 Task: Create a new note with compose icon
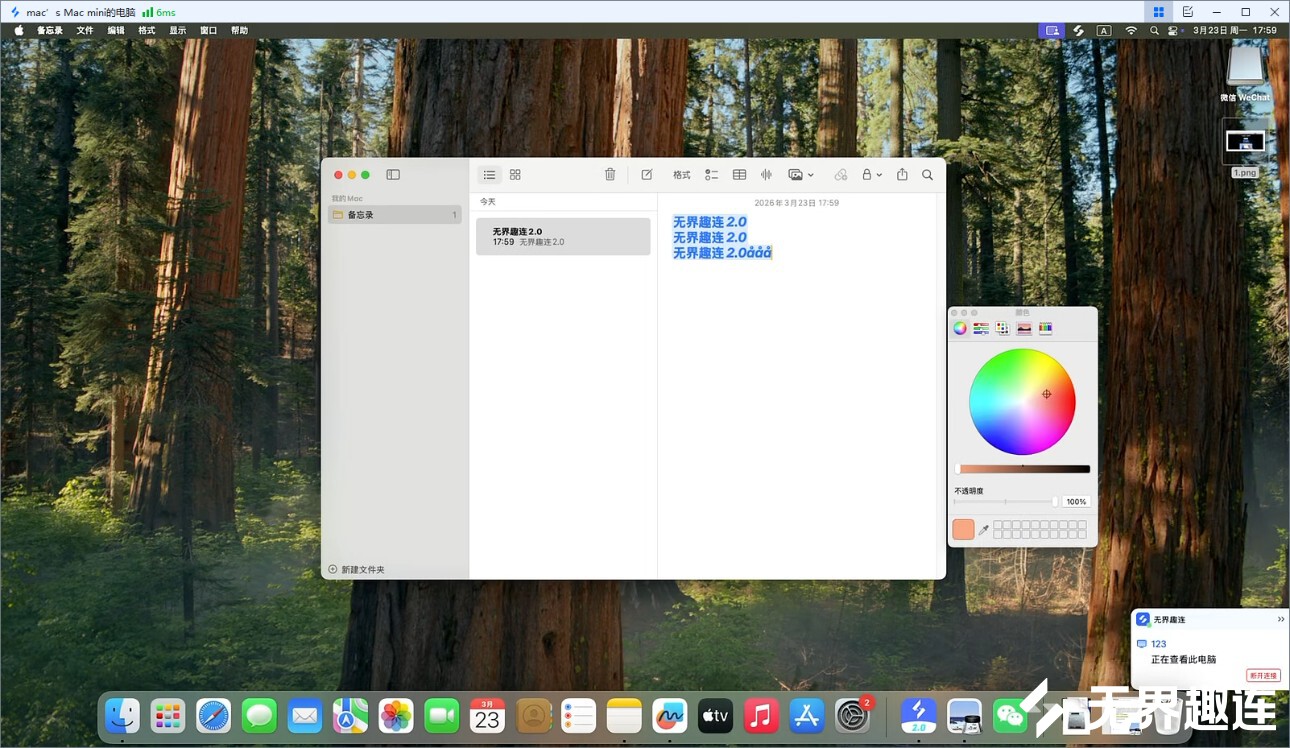(647, 175)
